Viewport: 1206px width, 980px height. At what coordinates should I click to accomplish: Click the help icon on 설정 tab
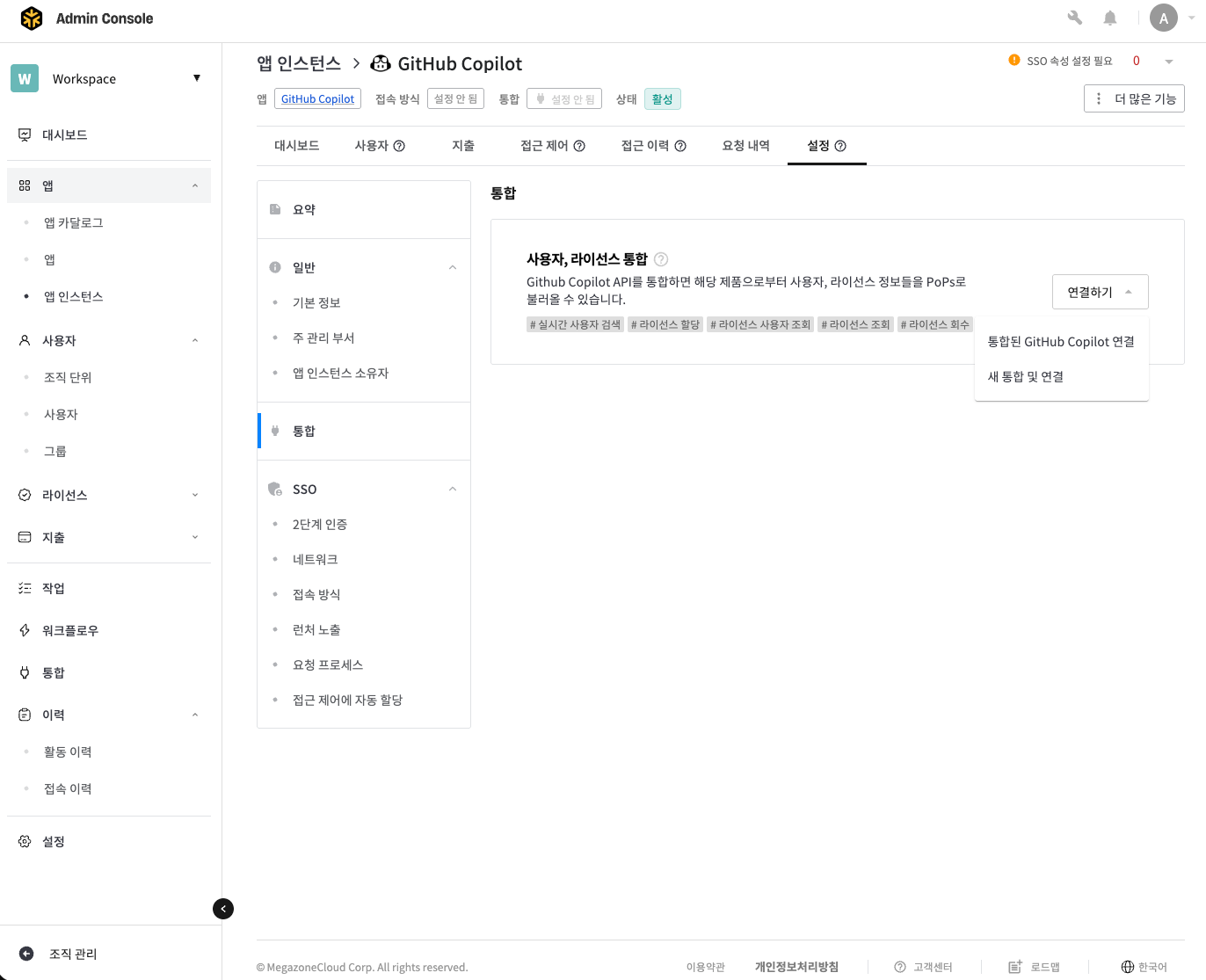[x=840, y=146]
